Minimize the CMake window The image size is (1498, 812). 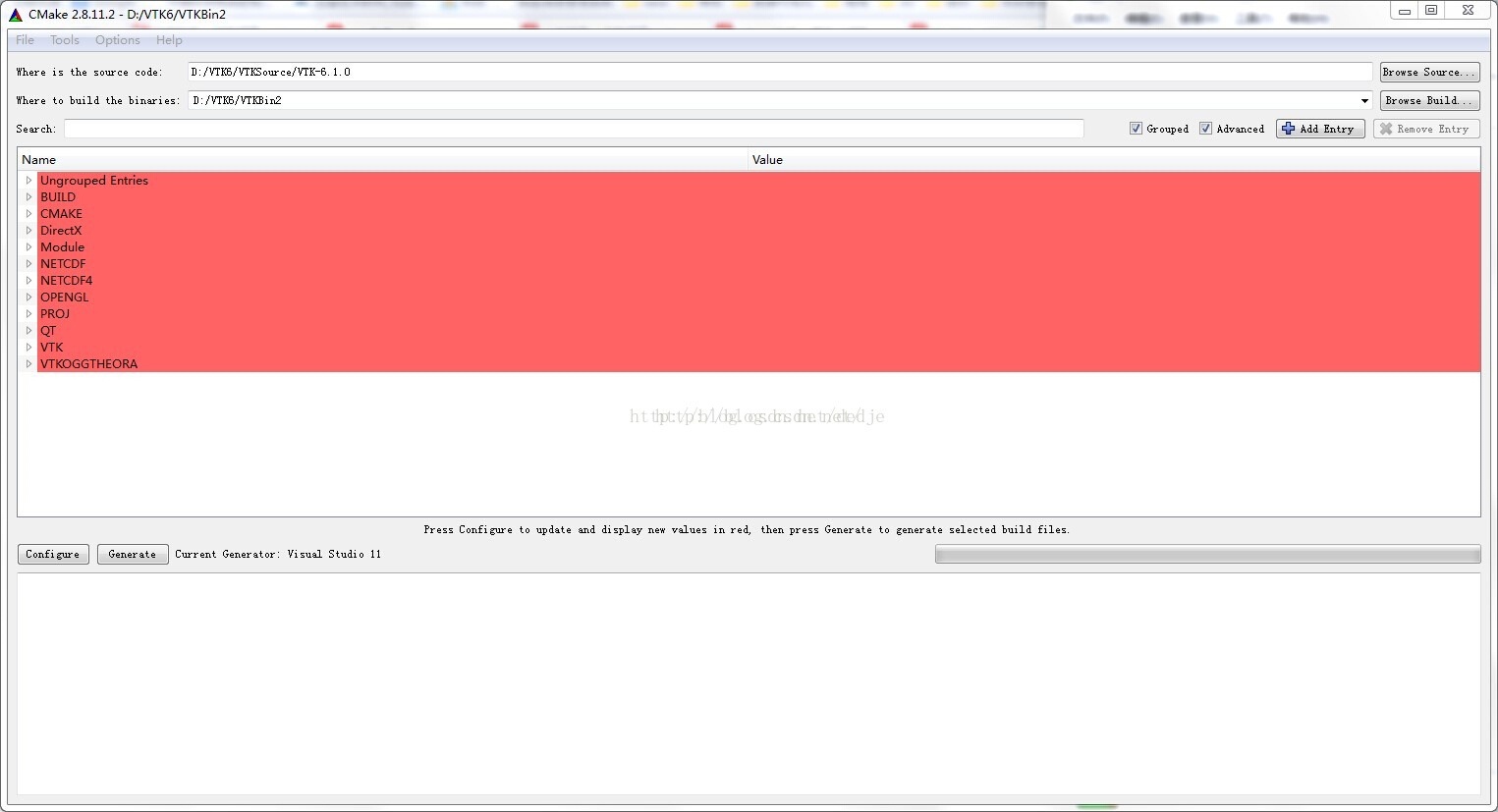(x=1405, y=11)
